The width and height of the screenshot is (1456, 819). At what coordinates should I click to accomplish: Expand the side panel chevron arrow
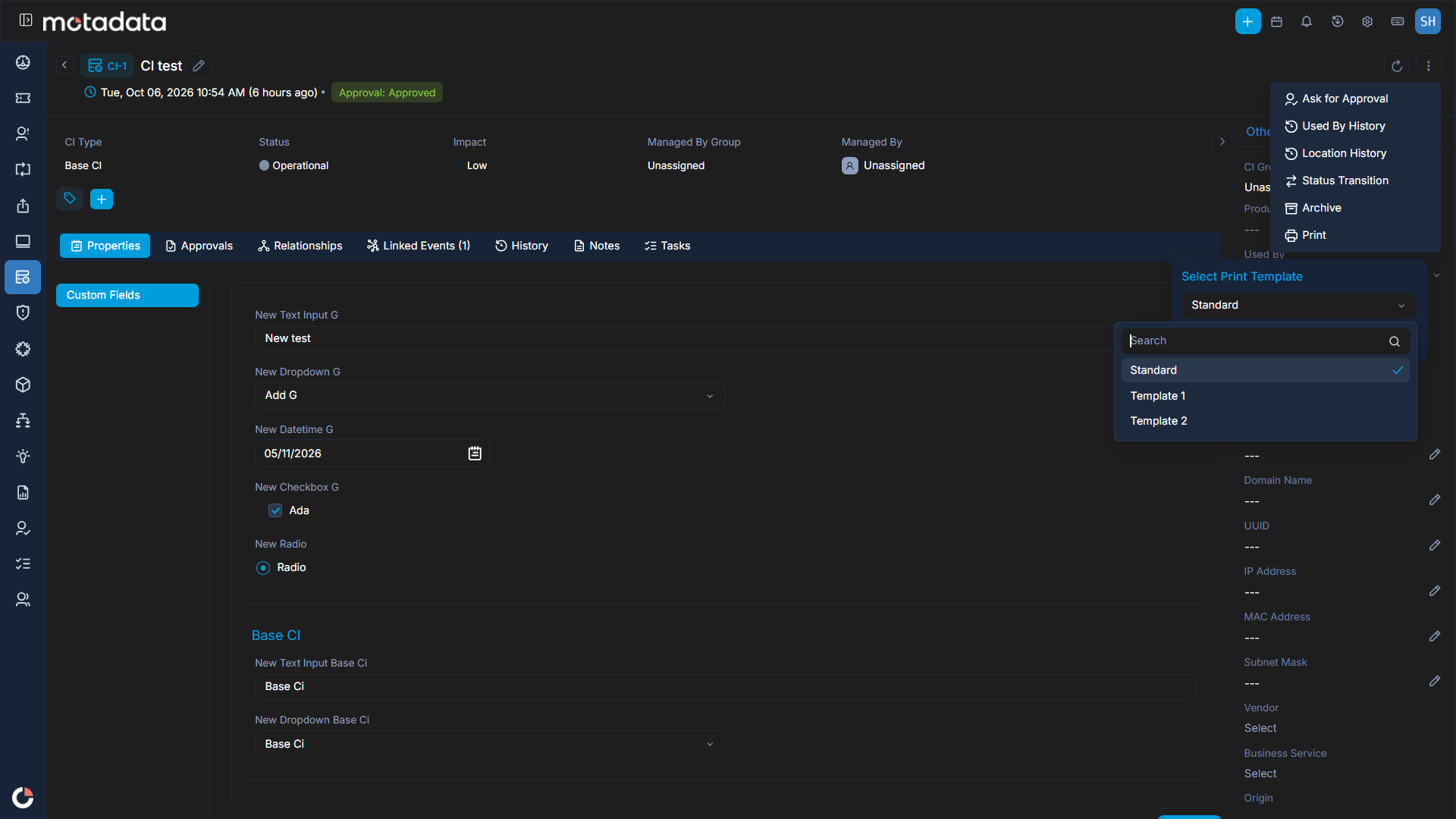(1222, 142)
